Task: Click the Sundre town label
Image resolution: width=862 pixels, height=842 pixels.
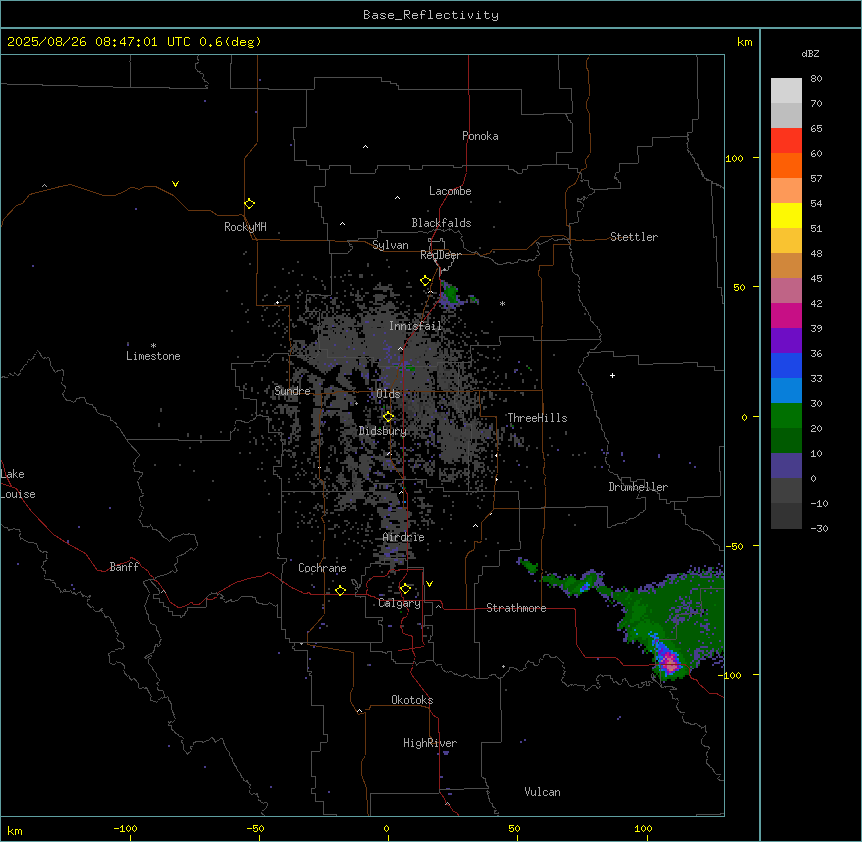Action: 292,391
